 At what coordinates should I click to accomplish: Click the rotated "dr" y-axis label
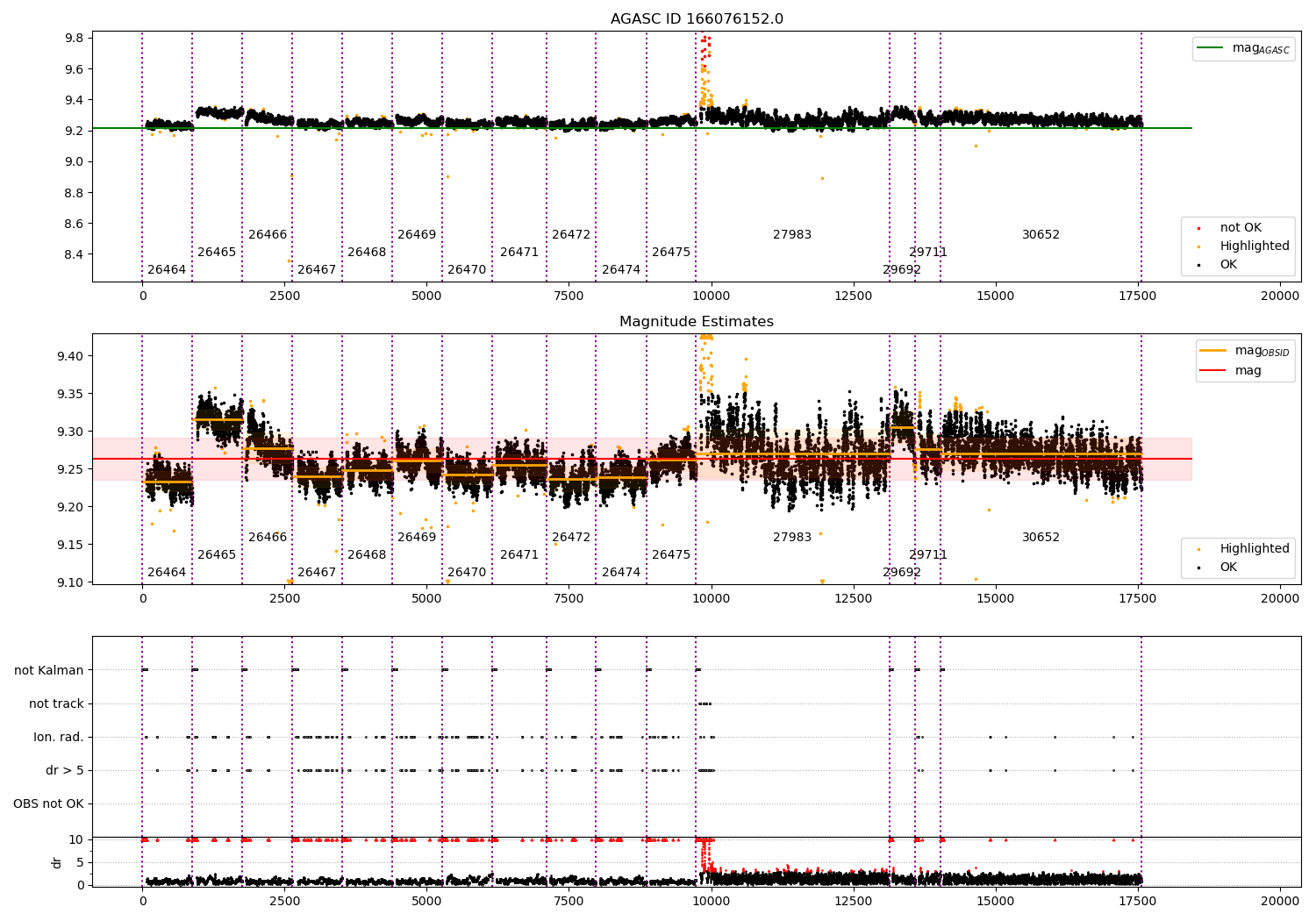(x=57, y=862)
